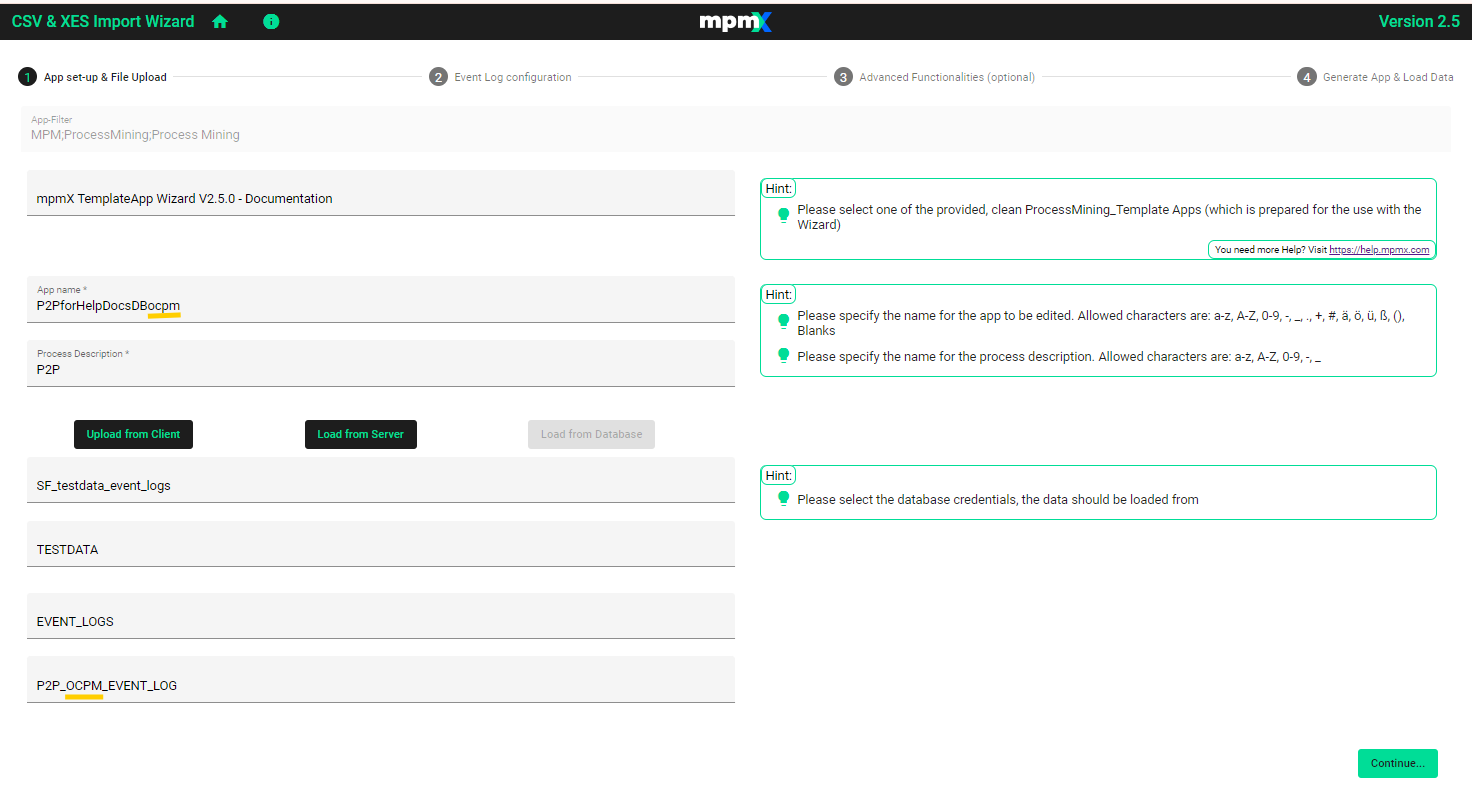Click the green home icon
This screenshot has height=790, width=1472.
pyautogui.click(x=220, y=21)
